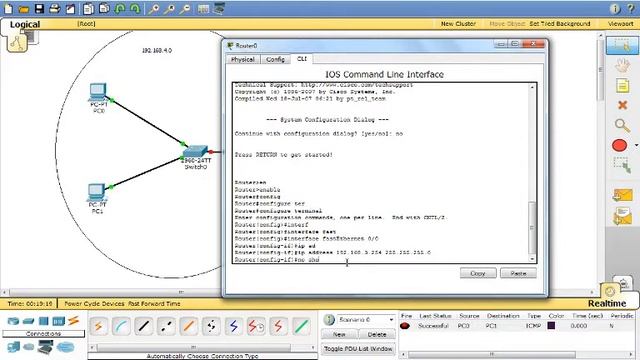Pick the orange Fiber cable icon

pyautogui.click(x=189, y=326)
